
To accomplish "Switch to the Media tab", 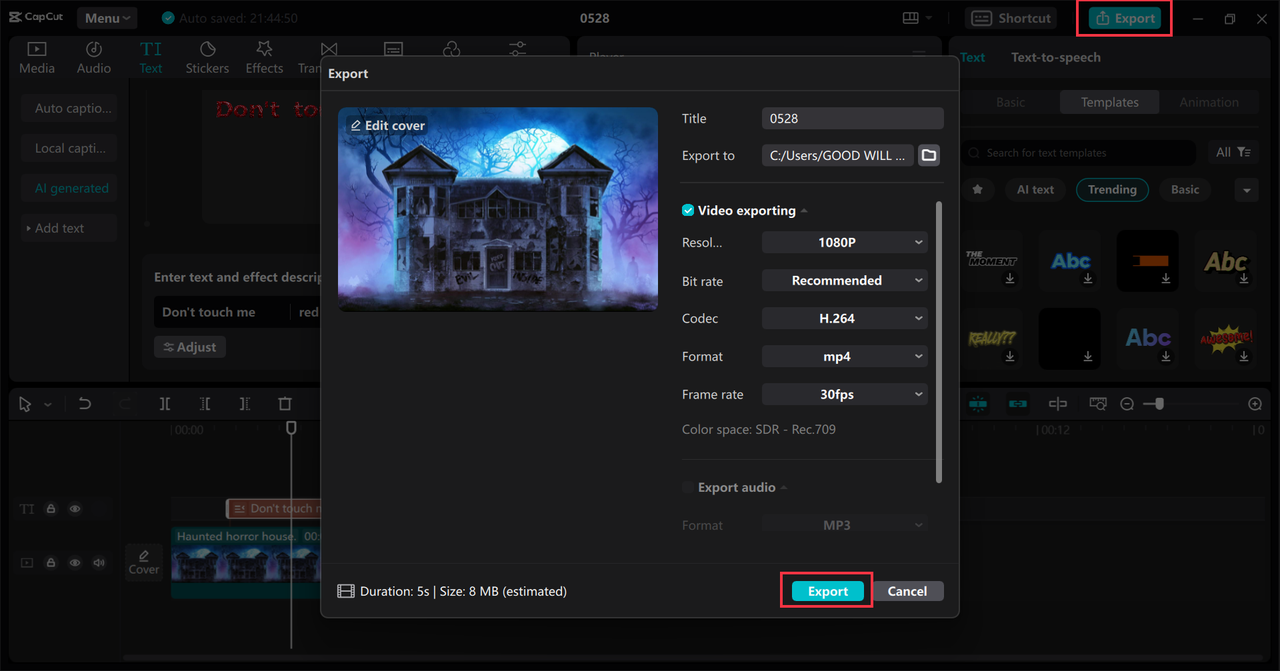I will (37, 57).
